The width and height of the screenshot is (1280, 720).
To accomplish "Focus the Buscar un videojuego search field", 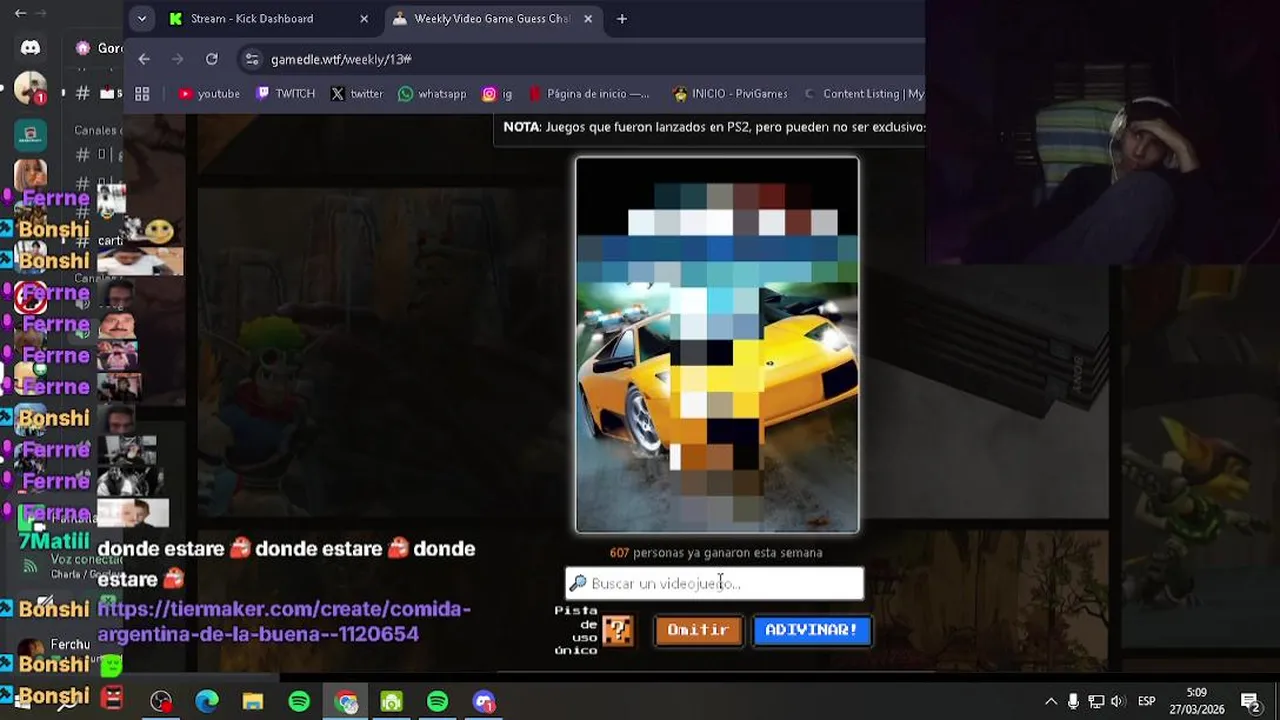I will [x=714, y=583].
